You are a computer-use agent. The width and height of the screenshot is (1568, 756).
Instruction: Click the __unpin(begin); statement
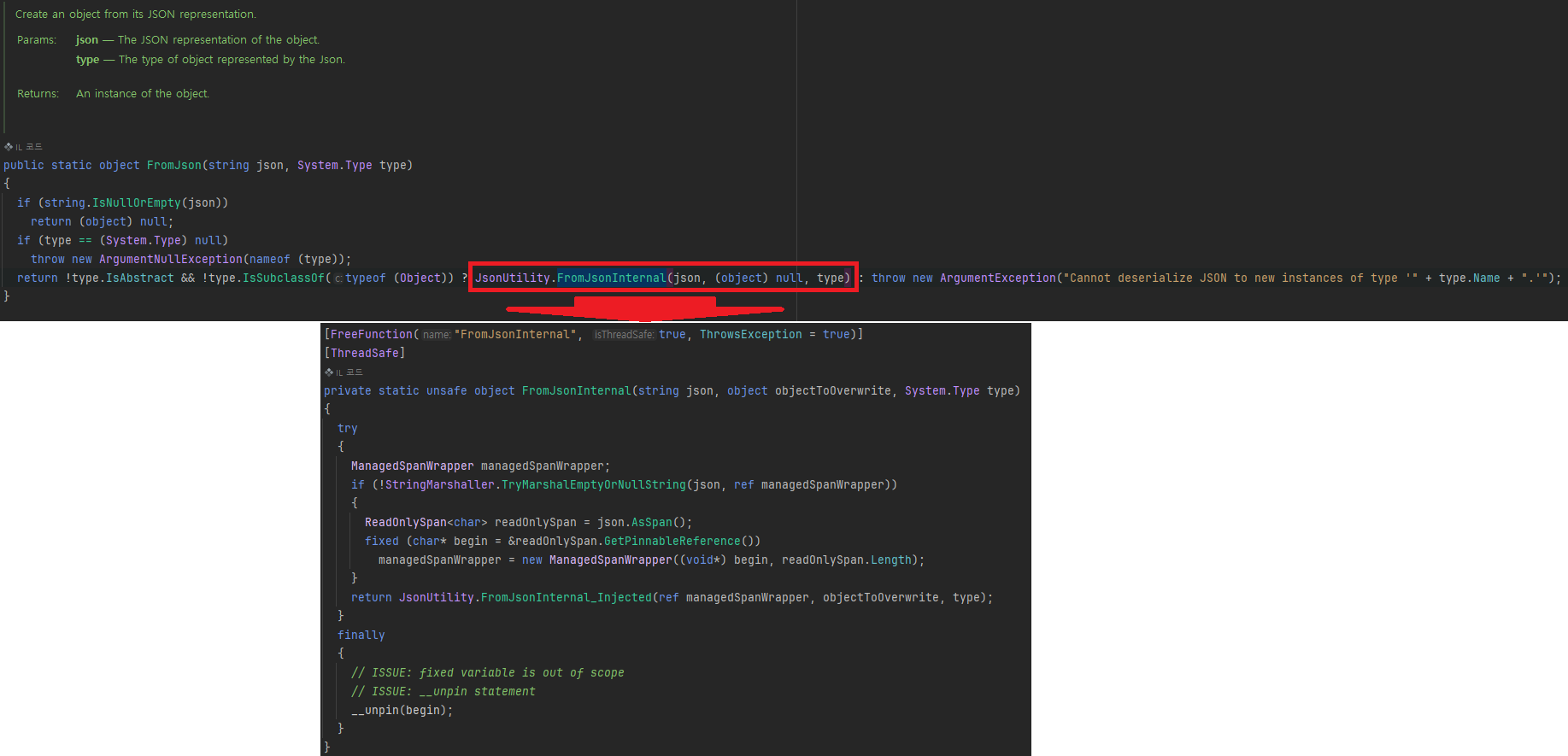point(402,710)
